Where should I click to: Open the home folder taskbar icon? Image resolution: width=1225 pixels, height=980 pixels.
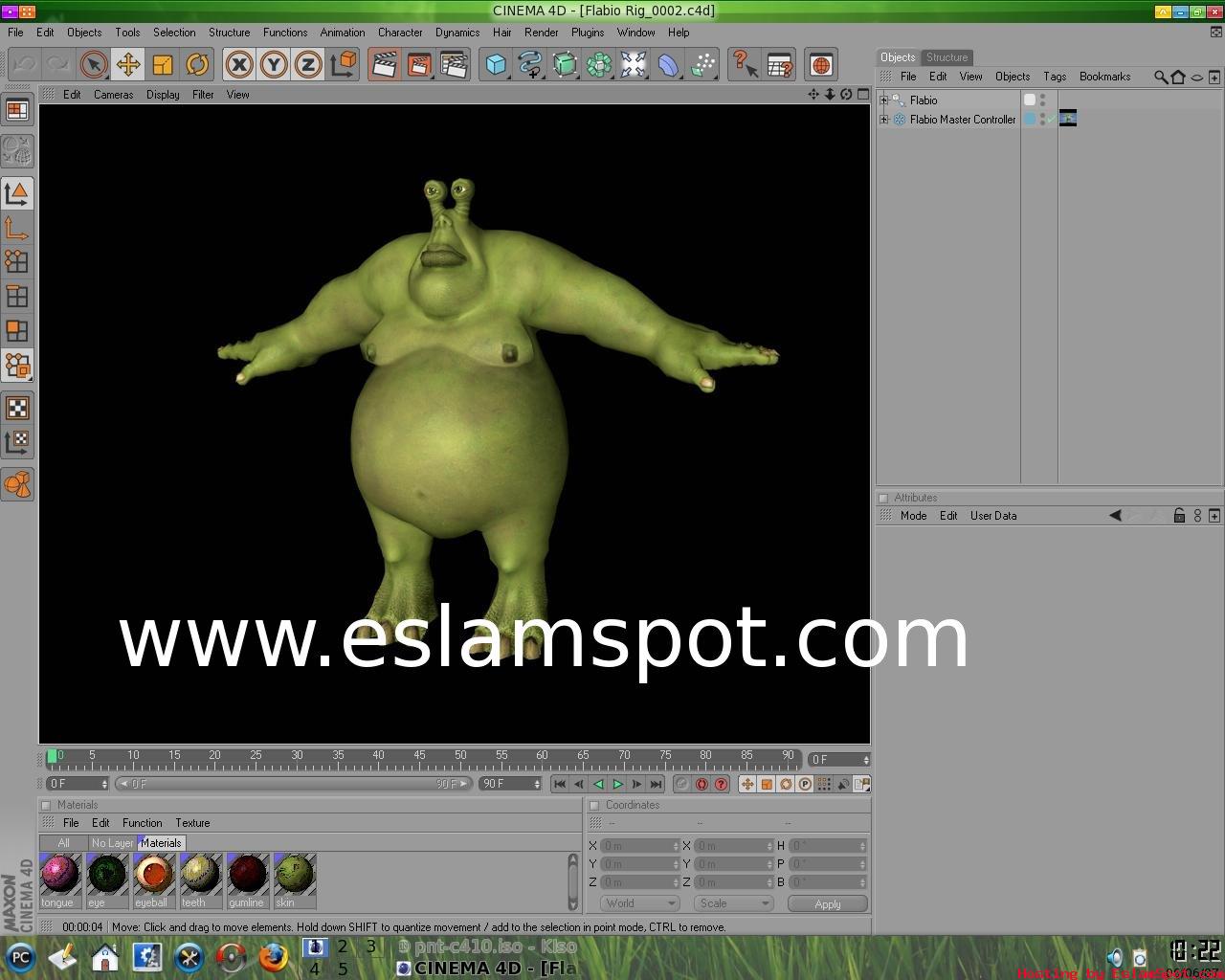click(x=104, y=957)
